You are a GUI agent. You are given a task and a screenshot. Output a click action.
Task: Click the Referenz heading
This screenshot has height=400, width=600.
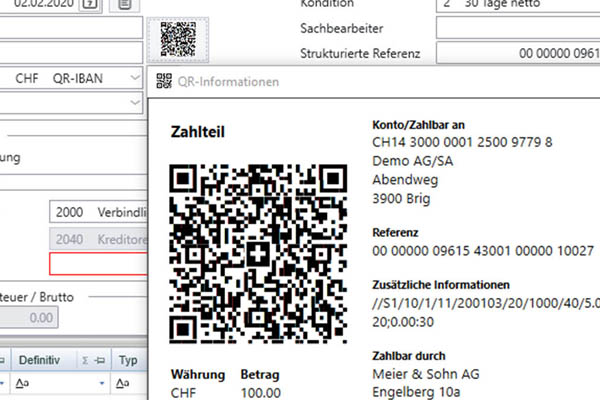(395, 232)
